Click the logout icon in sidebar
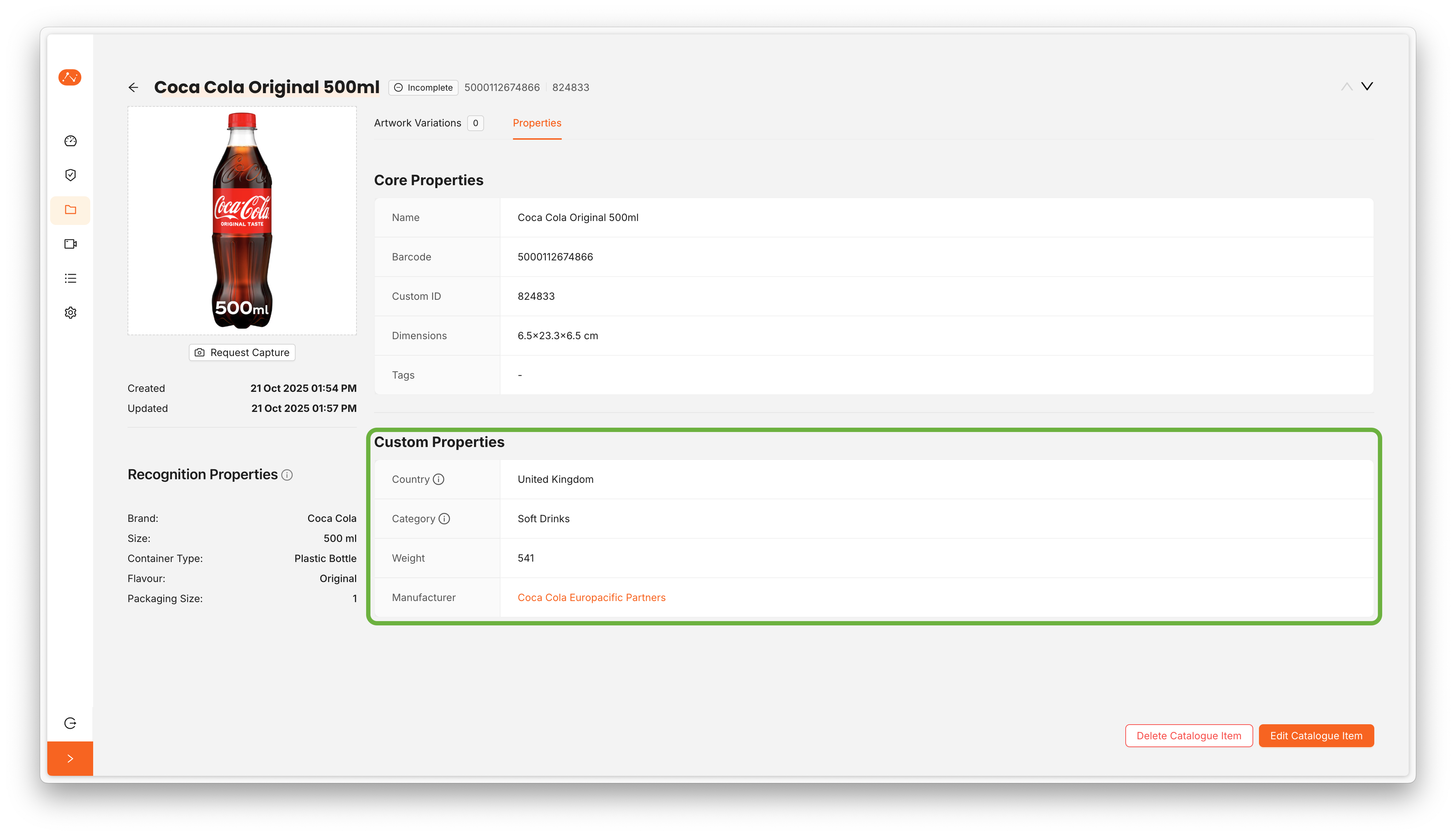 [x=71, y=723]
